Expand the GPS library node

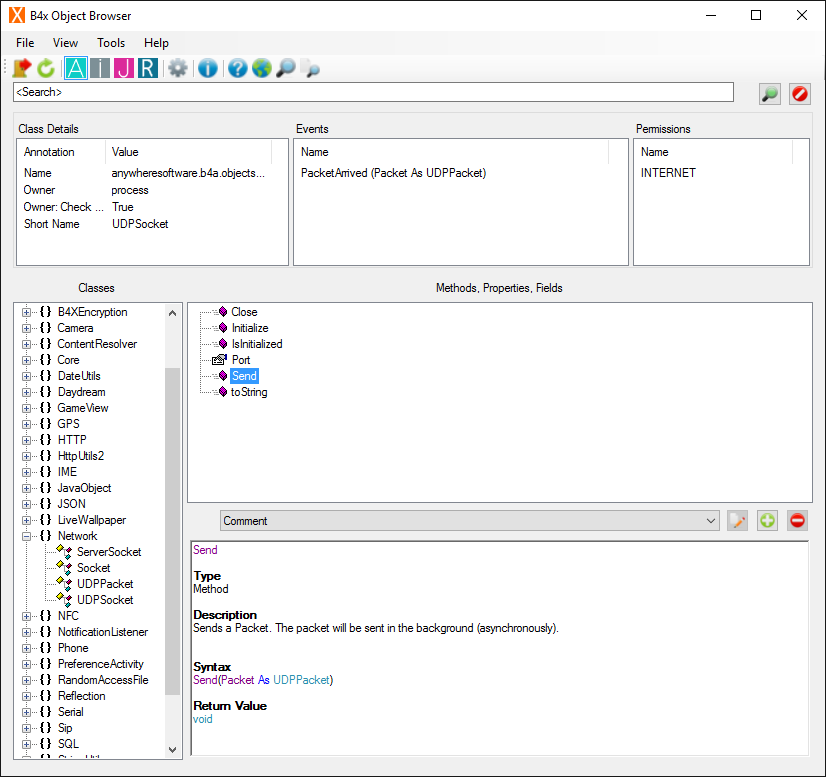tap(26, 424)
